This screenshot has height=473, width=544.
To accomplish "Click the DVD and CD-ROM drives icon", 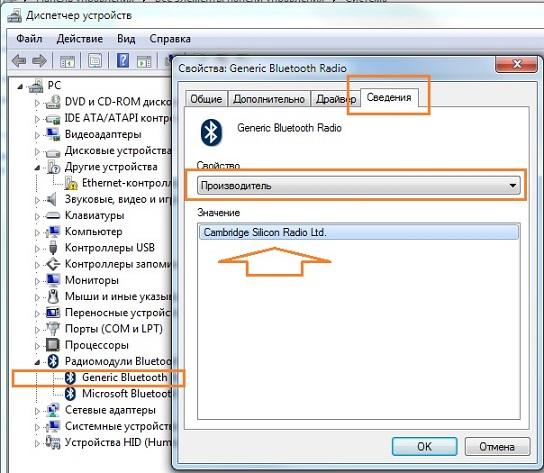I will click(53, 102).
